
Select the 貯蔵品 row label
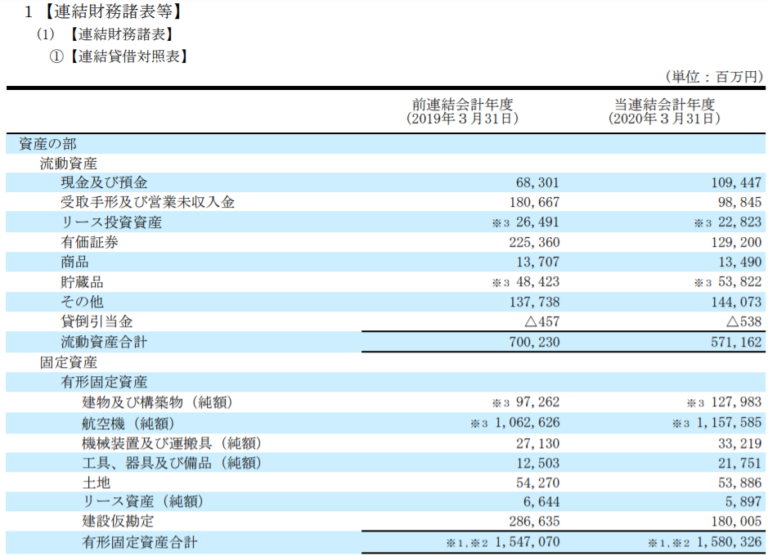click(x=83, y=282)
